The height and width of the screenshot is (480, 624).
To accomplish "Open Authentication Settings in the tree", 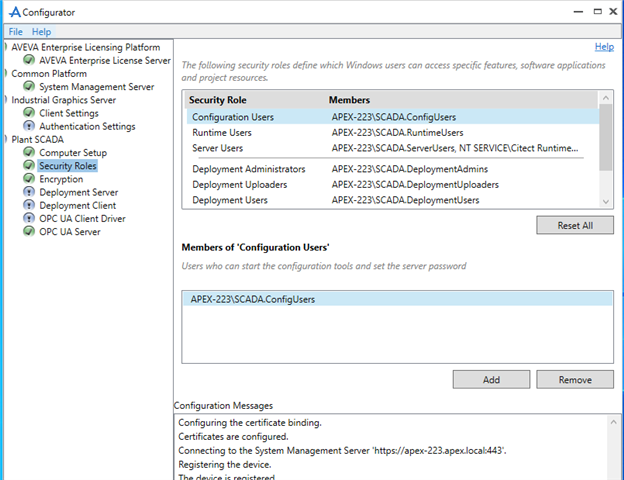I will [87, 126].
